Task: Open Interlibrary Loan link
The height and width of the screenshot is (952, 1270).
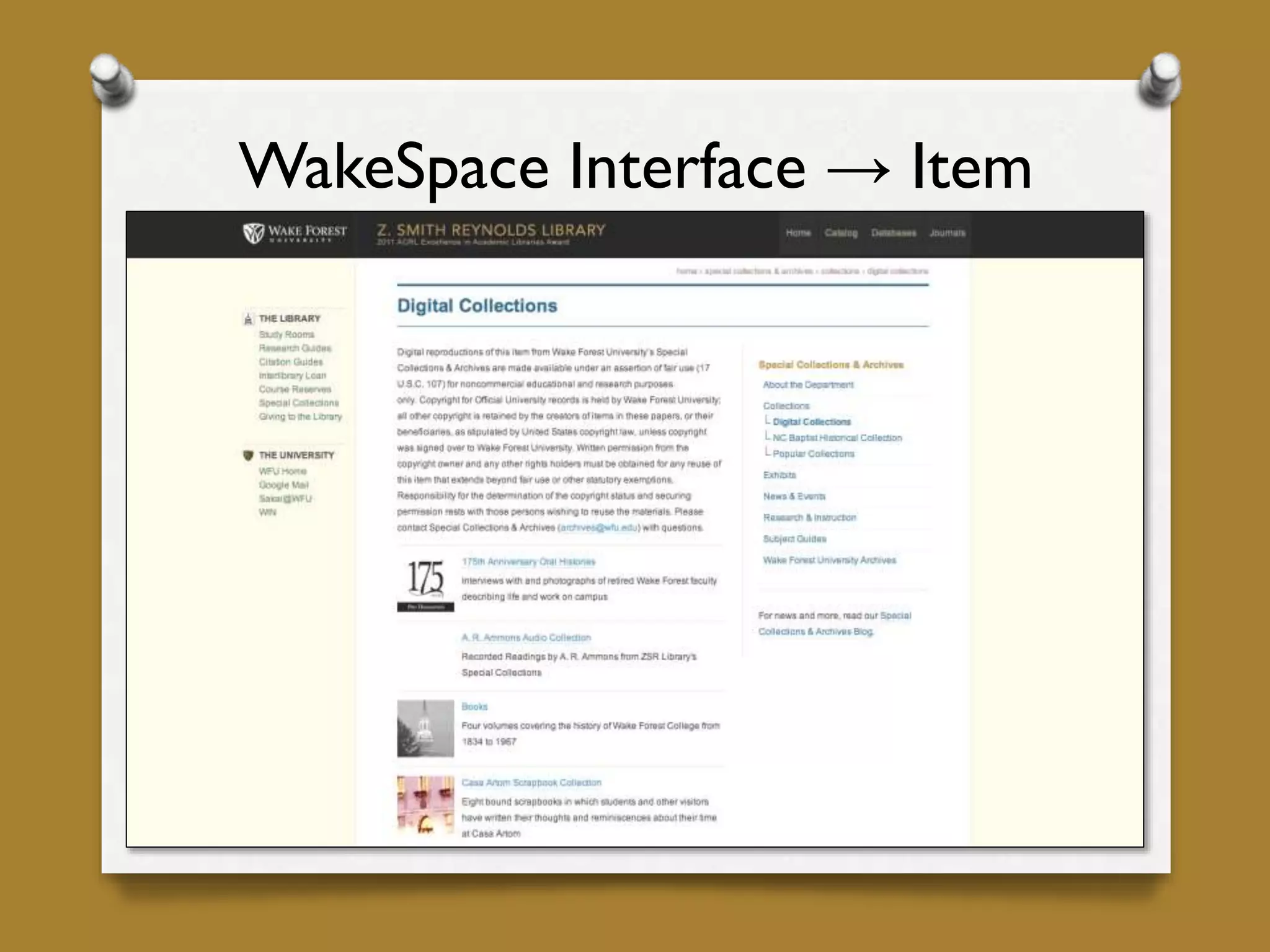Action: coord(292,376)
